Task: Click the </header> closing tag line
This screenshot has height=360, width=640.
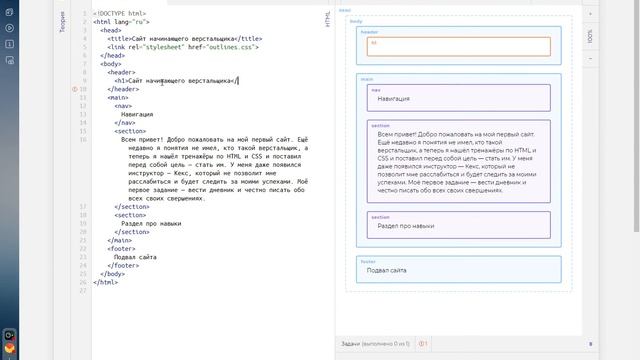Action: [123, 89]
